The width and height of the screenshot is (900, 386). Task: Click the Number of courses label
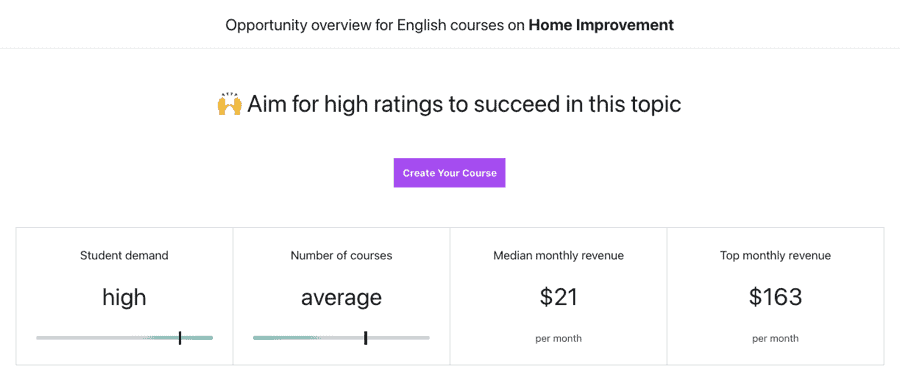click(342, 256)
